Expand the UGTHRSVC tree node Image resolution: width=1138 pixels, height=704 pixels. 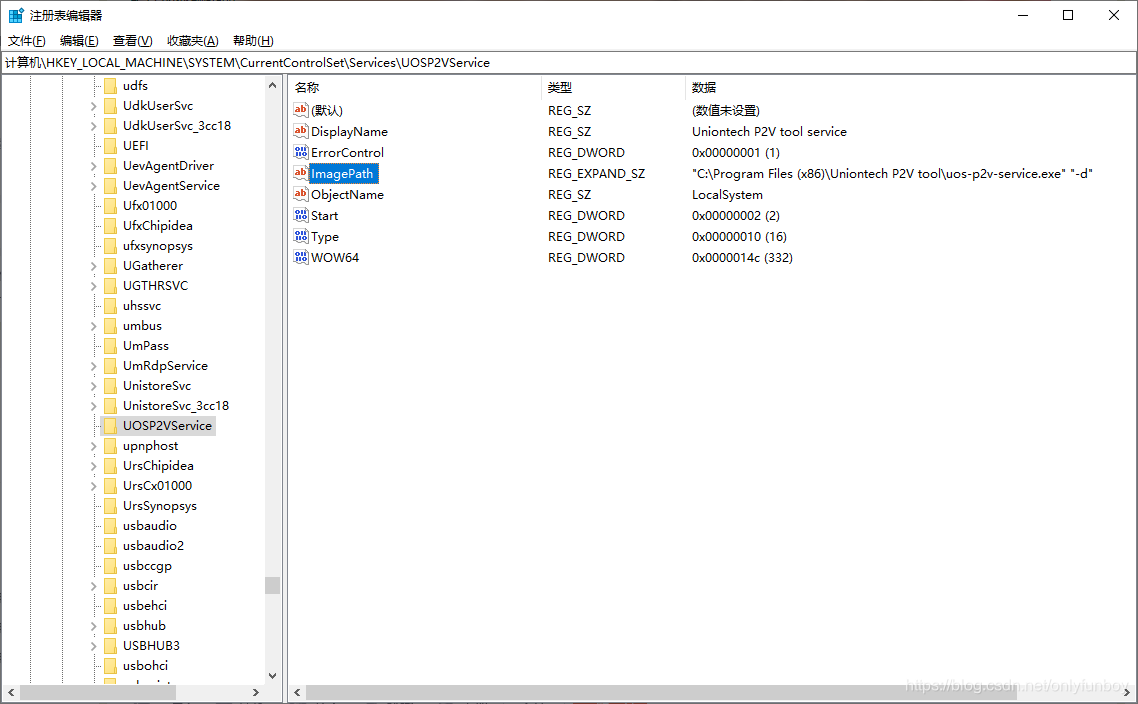pyautogui.click(x=94, y=286)
